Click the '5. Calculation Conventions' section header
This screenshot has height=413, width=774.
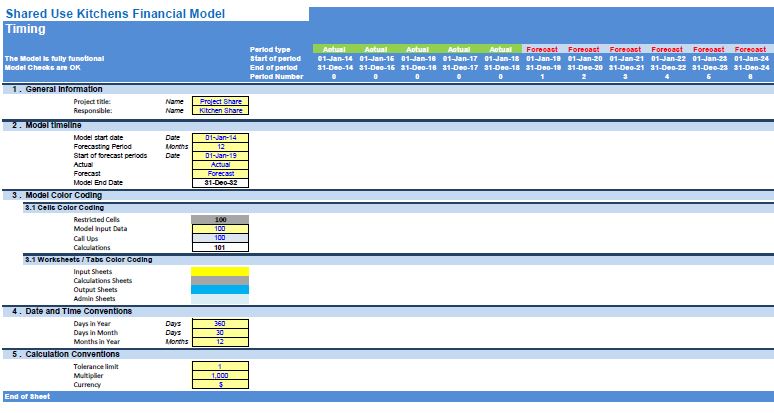66,354
